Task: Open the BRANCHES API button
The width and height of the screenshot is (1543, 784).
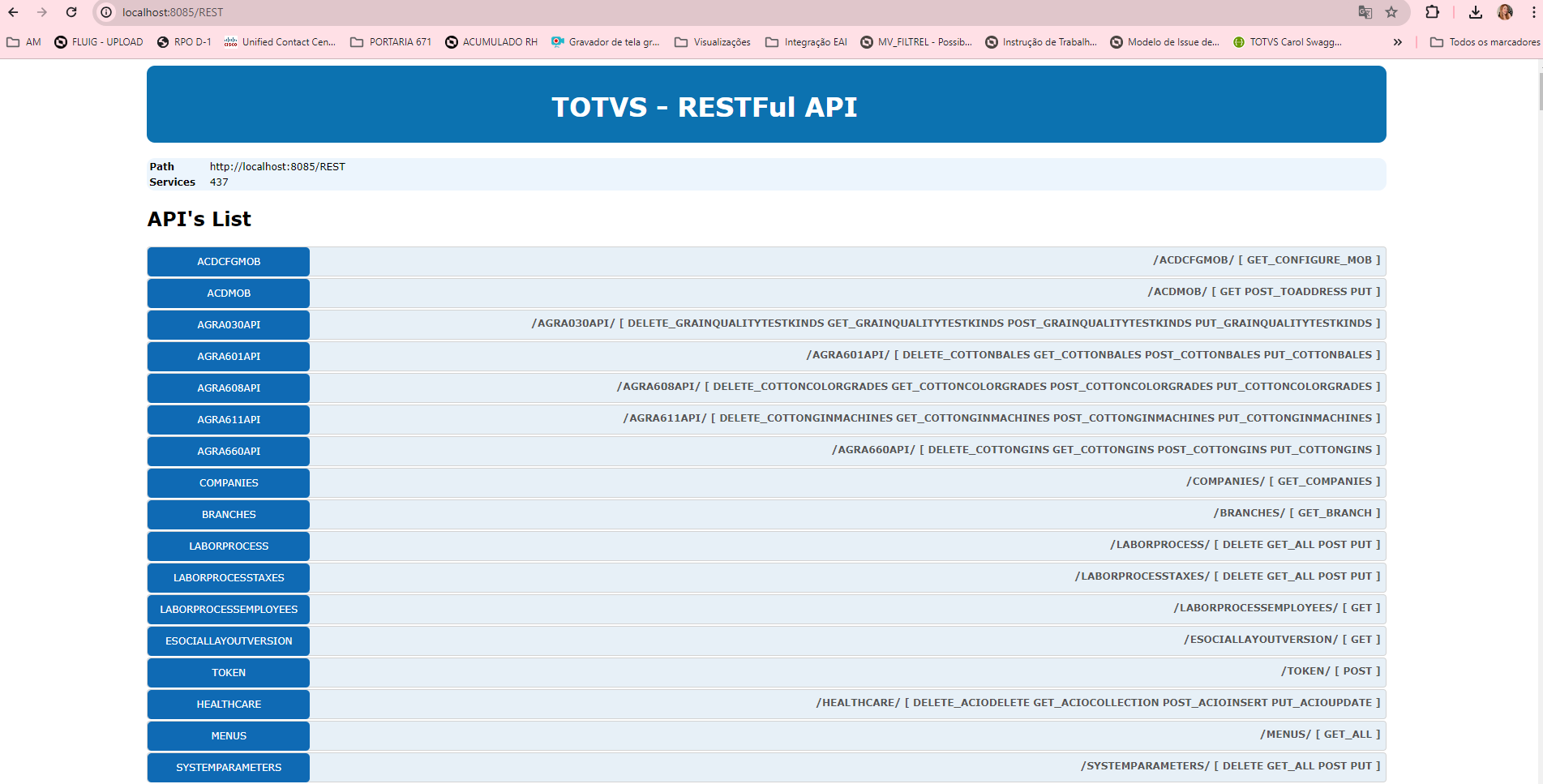Action: 229,515
